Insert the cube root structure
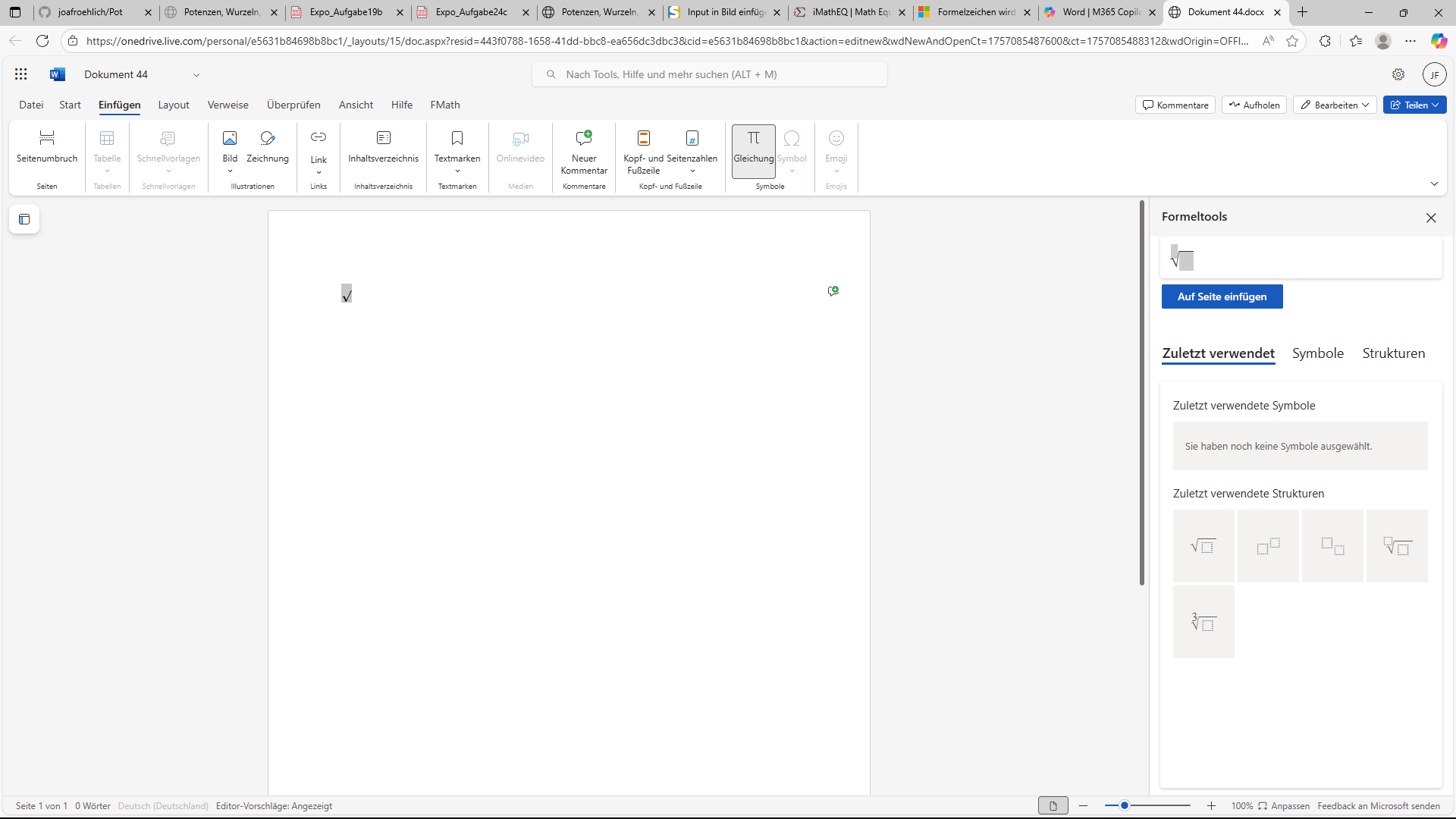Screen dimensions: 1456x819 pyautogui.click(x=1203, y=622)
